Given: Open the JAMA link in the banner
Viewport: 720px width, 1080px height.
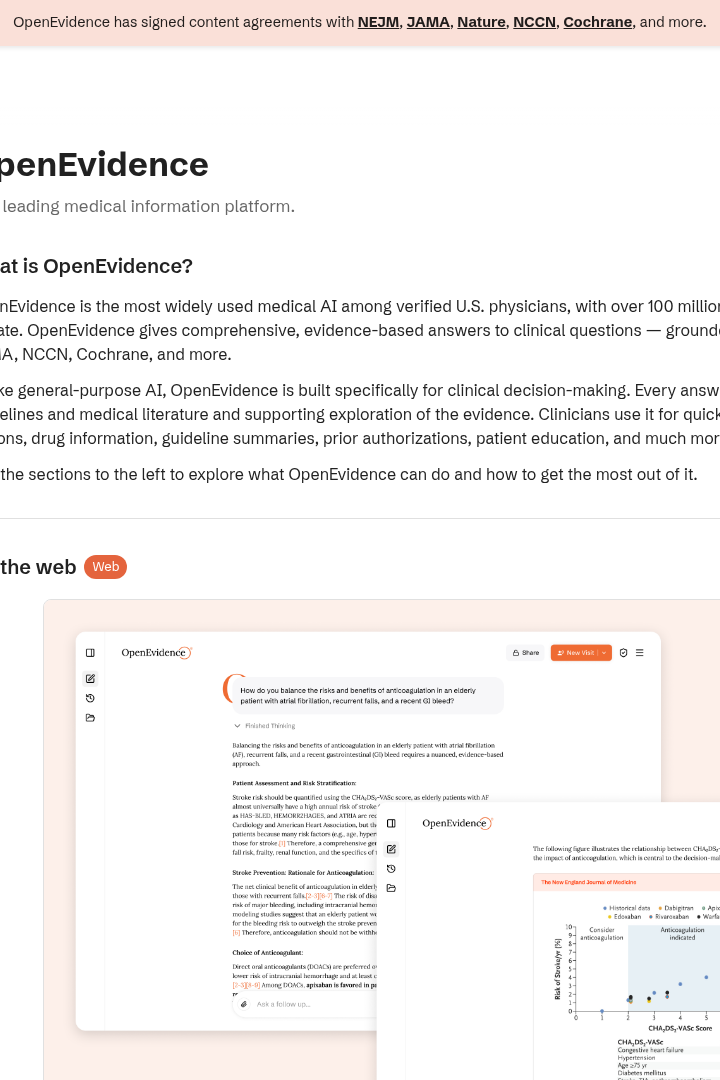Looking at the screenshot, I should pos(428,22).
